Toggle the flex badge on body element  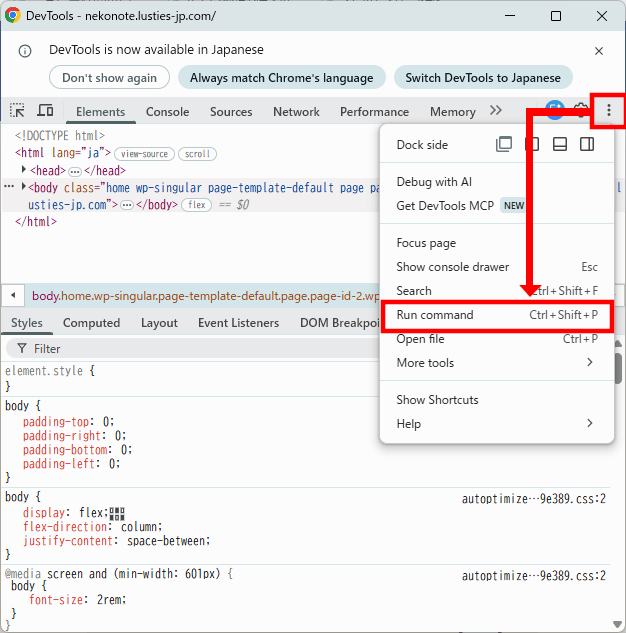[197, 205]
